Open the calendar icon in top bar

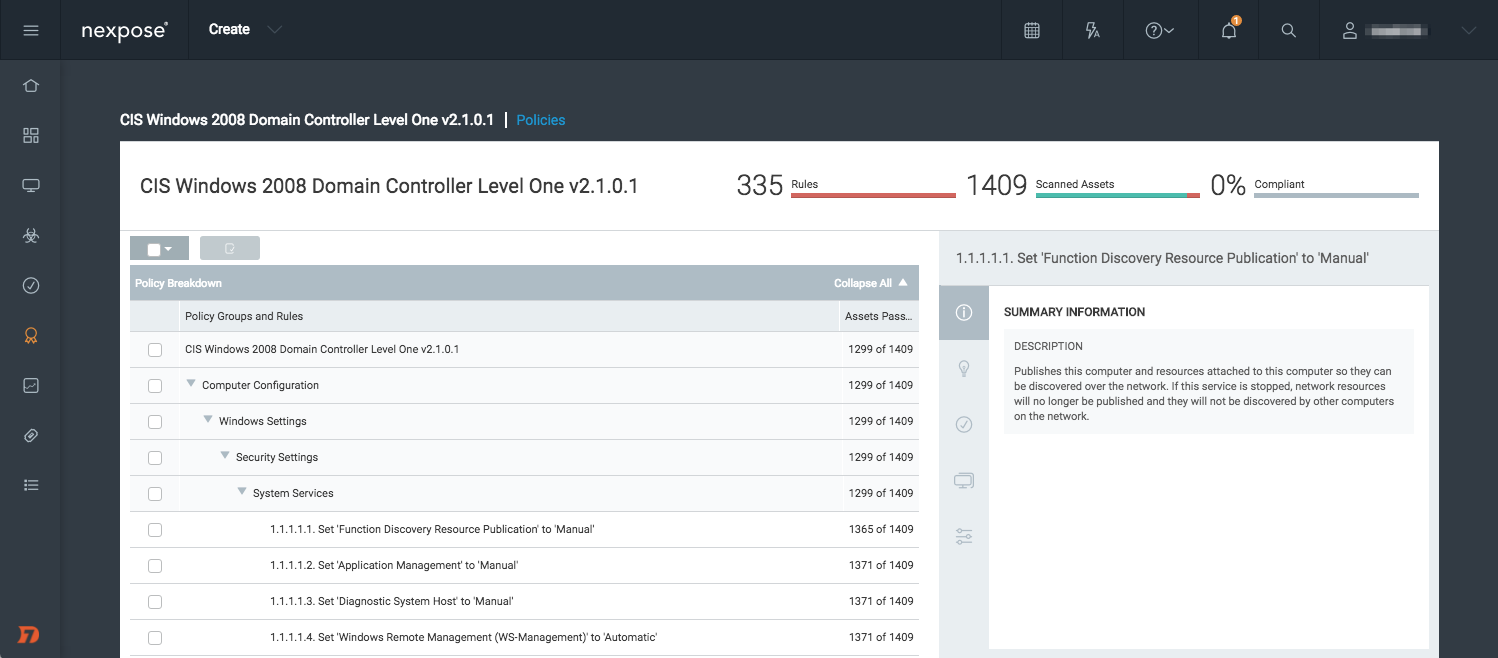tap(1032, 30)
